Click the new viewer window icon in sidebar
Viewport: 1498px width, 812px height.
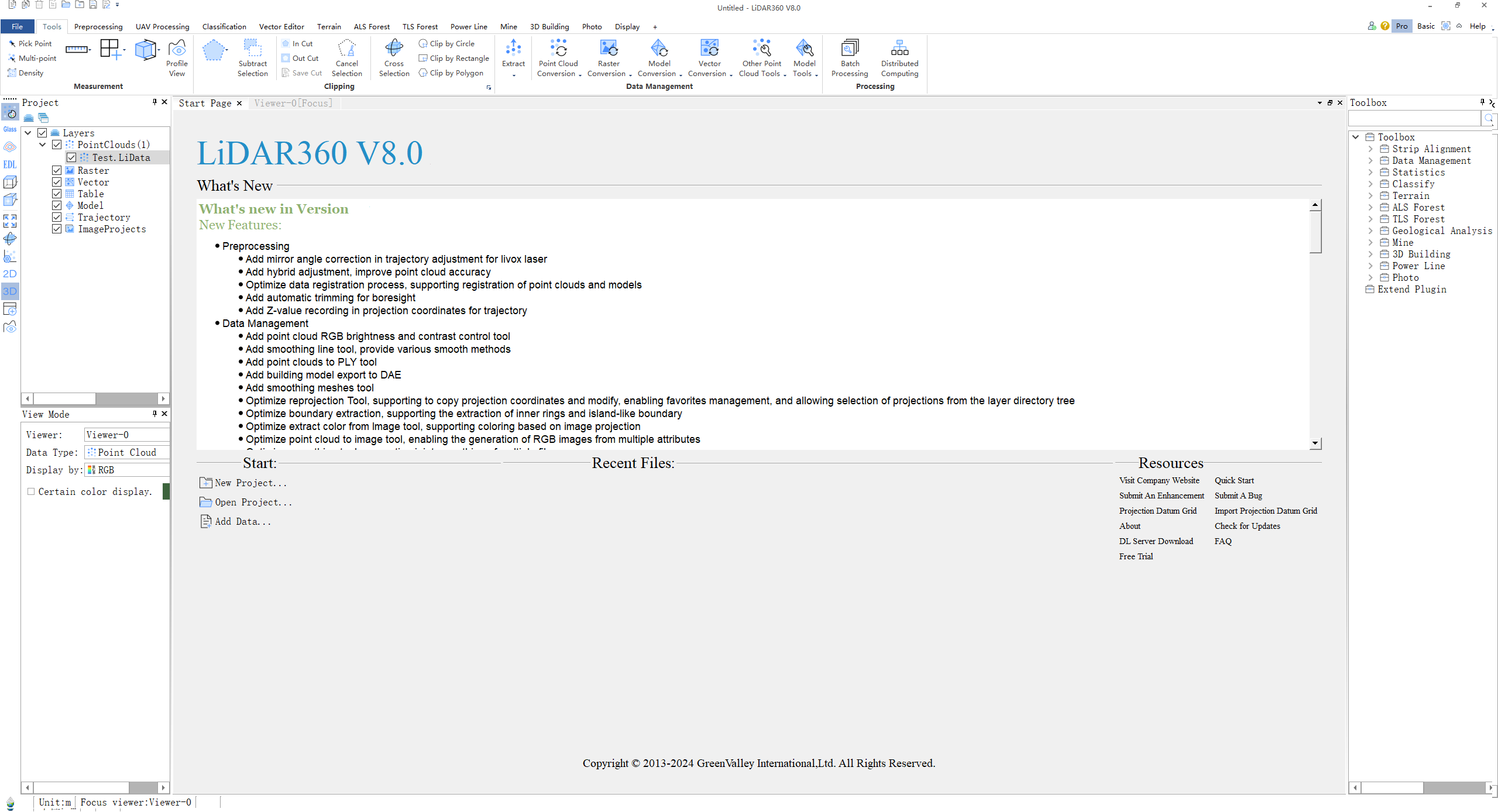point(10,309)
